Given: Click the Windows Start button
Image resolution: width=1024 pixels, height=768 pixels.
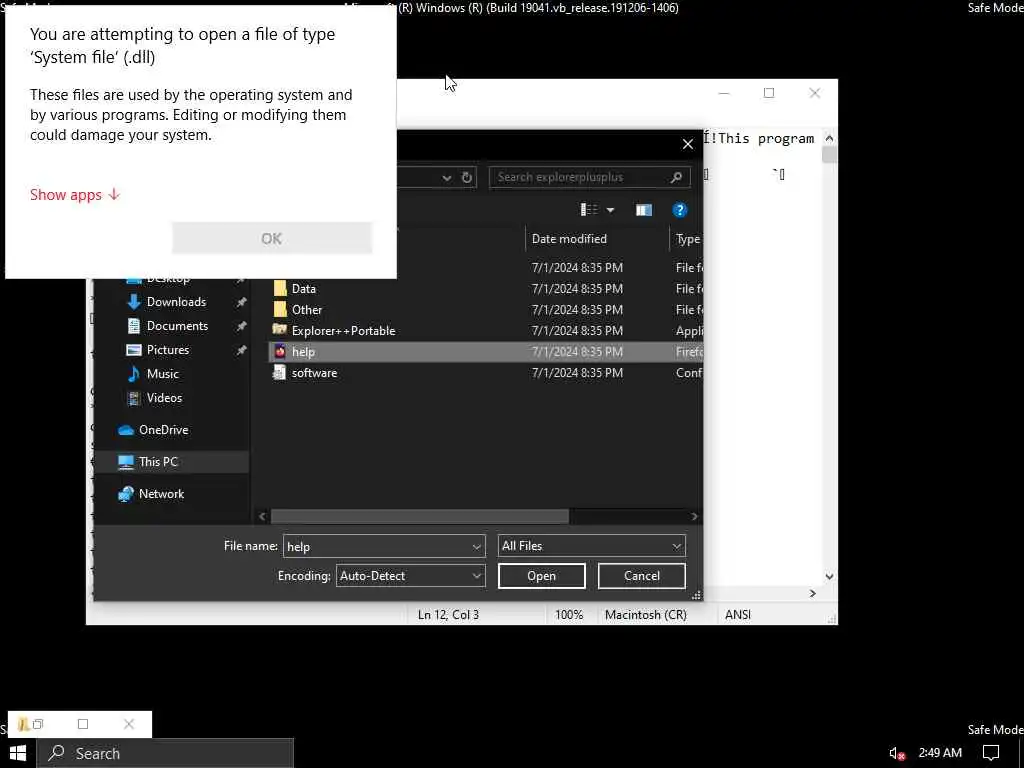Looking at the screenshot, I should [18, 754].
